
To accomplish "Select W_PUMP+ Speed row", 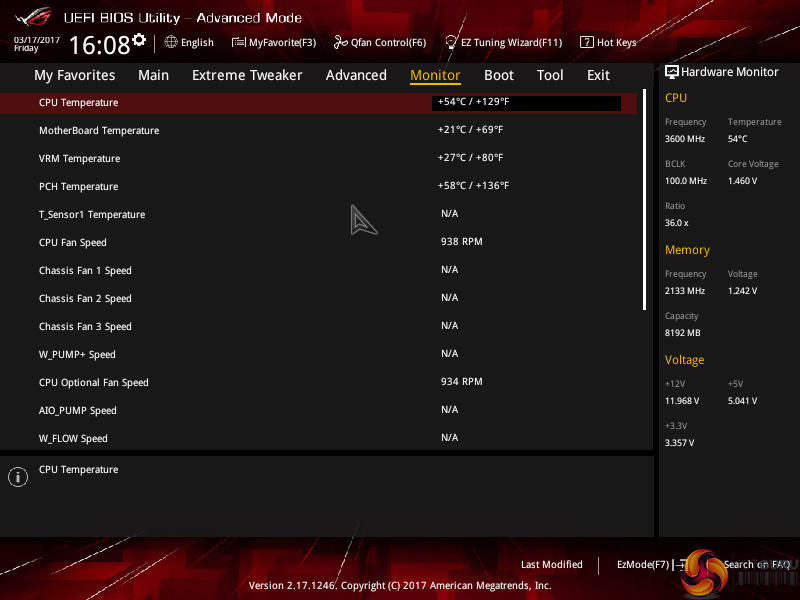I will [x=318, y=355].
